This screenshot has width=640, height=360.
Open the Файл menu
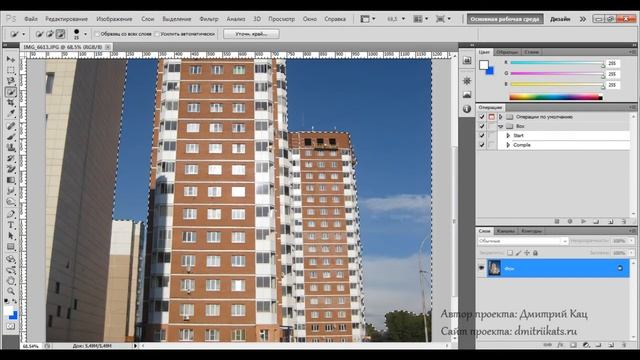coord(31,19)
